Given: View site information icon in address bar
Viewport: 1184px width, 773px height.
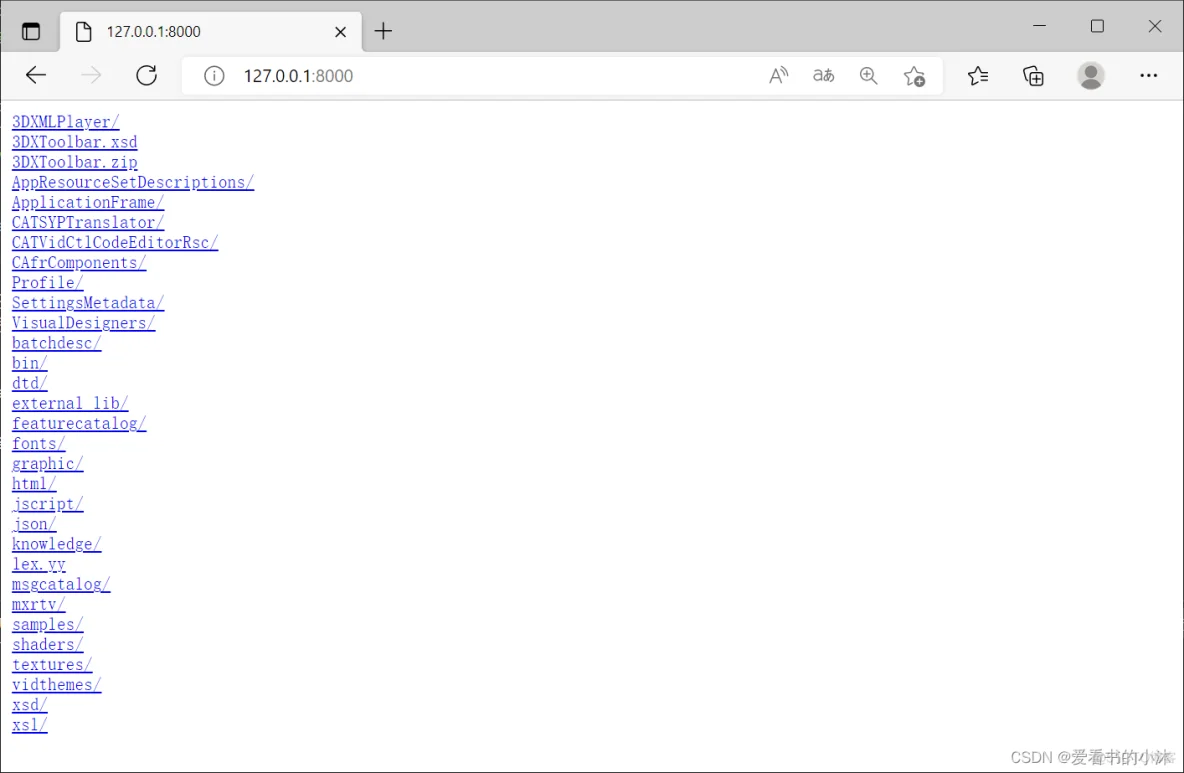Looking at the screenshot, I should (214, 76).
